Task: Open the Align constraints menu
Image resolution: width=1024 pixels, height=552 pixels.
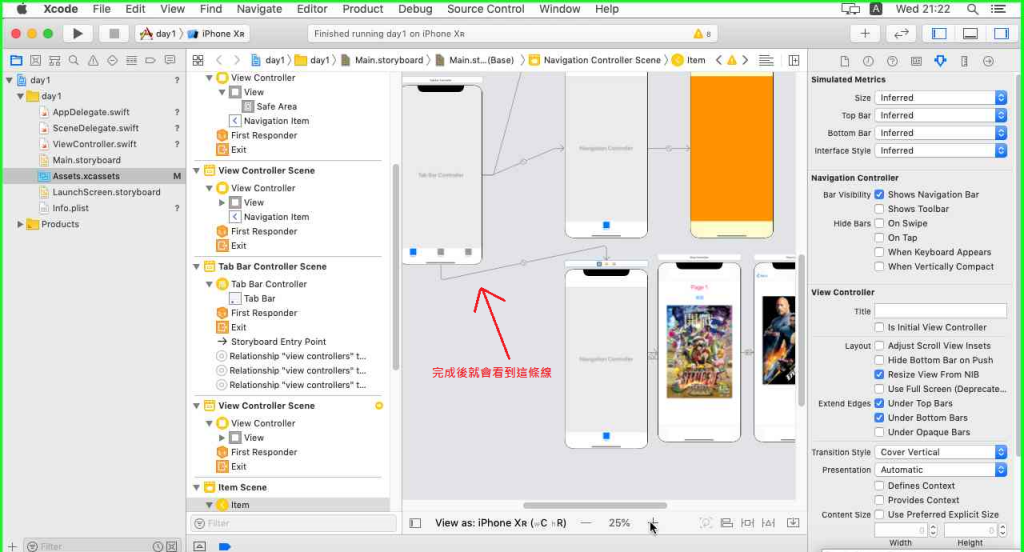Action: click(x=726, y=523)
